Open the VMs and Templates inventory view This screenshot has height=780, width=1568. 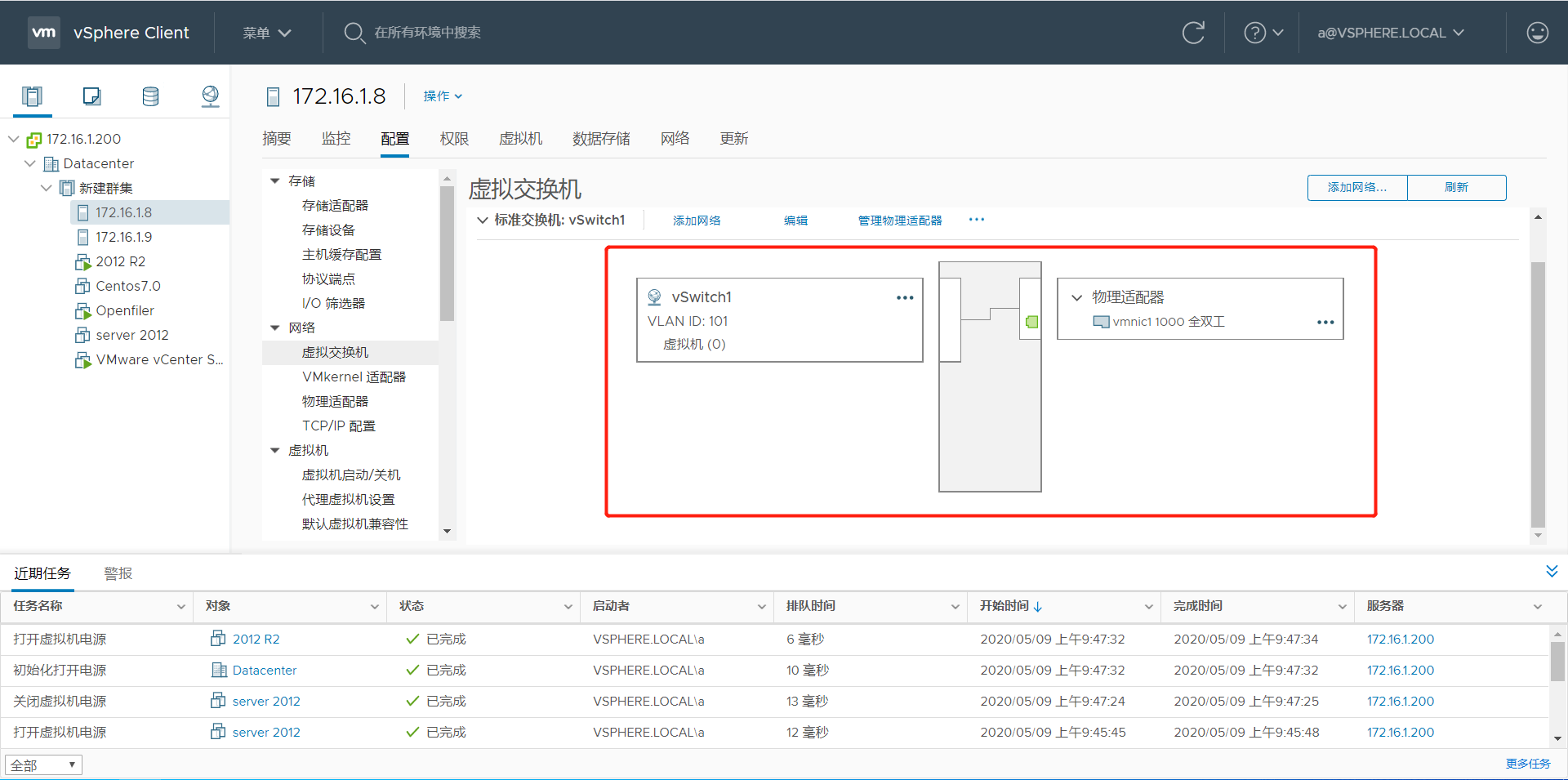tap(91, 96)
